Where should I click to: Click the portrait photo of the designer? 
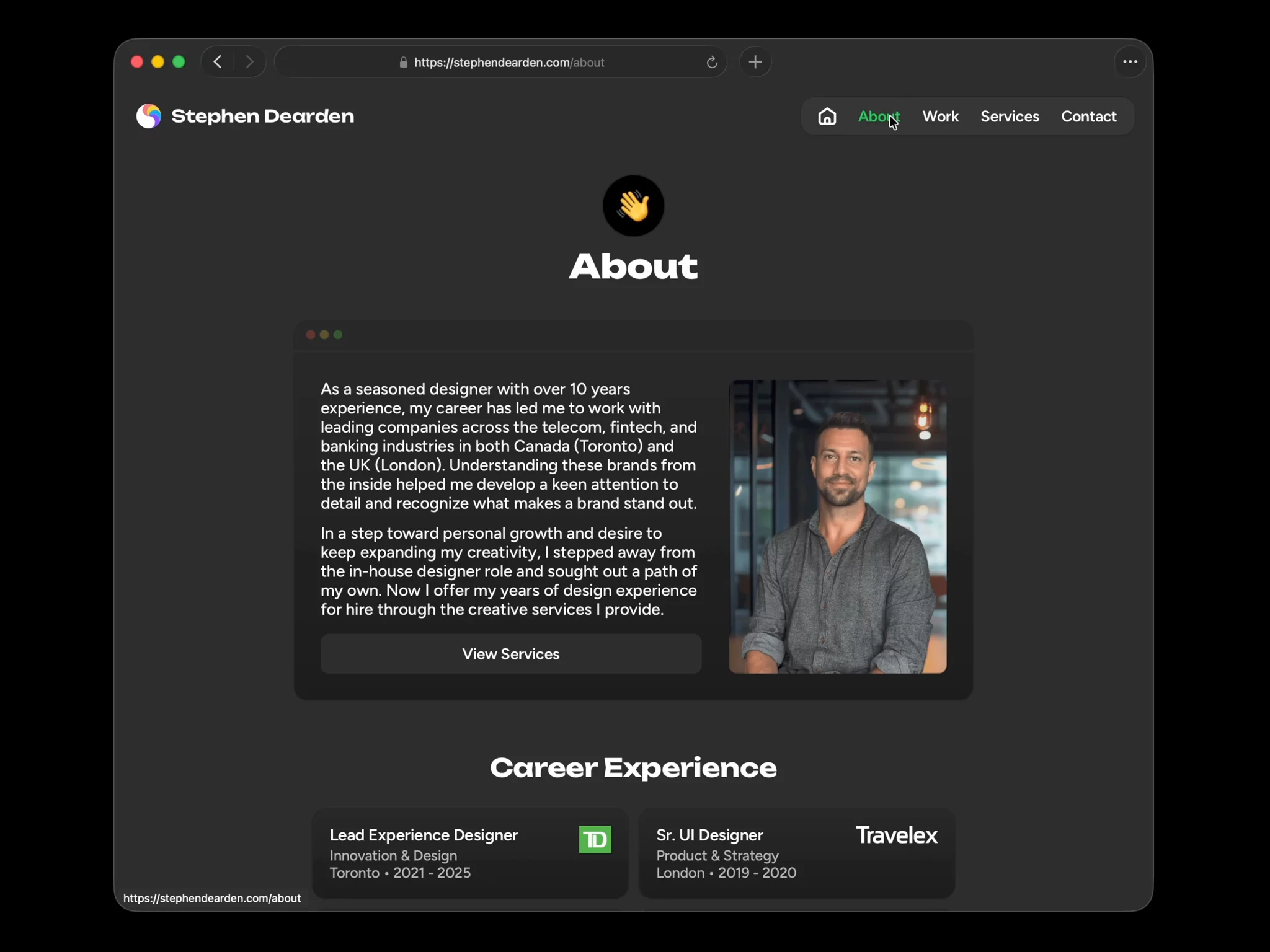click(x=837, y=527)
